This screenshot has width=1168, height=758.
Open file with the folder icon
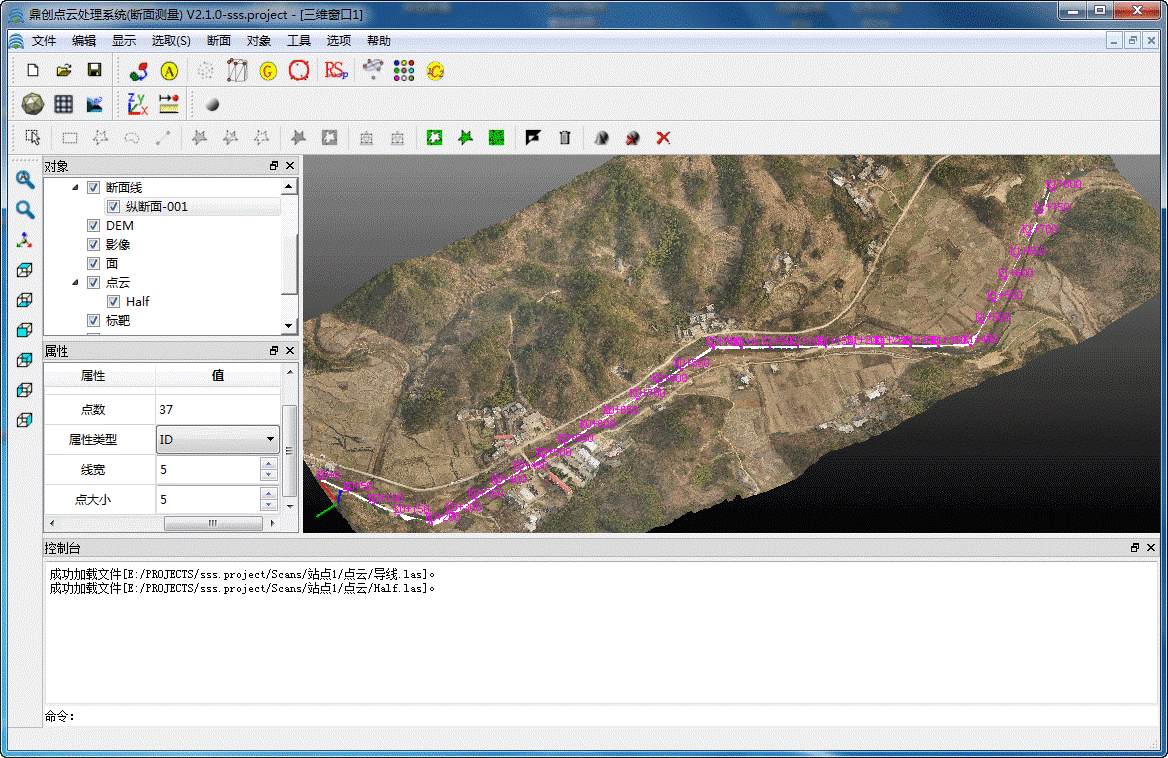pyautogui.click(x=63, y=70)
